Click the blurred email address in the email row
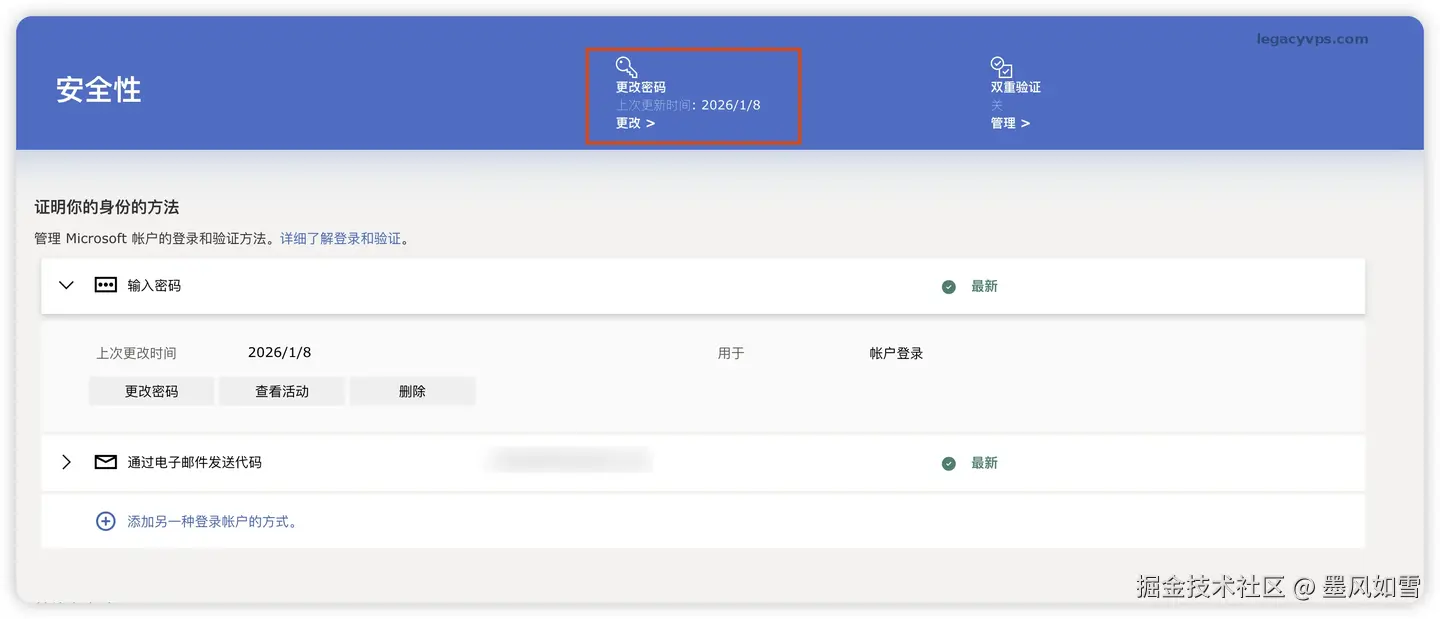1440x619 pixels. click(x=569, y=461)
